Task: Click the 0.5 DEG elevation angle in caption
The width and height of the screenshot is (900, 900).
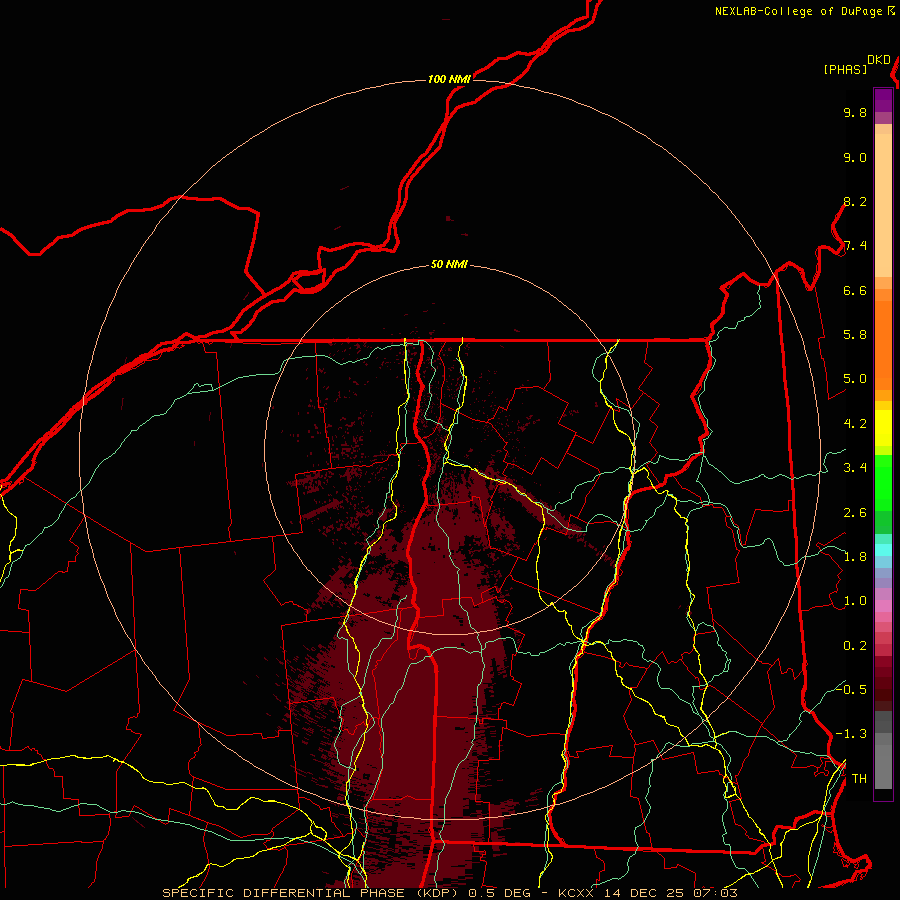Action: coord(499,893)
